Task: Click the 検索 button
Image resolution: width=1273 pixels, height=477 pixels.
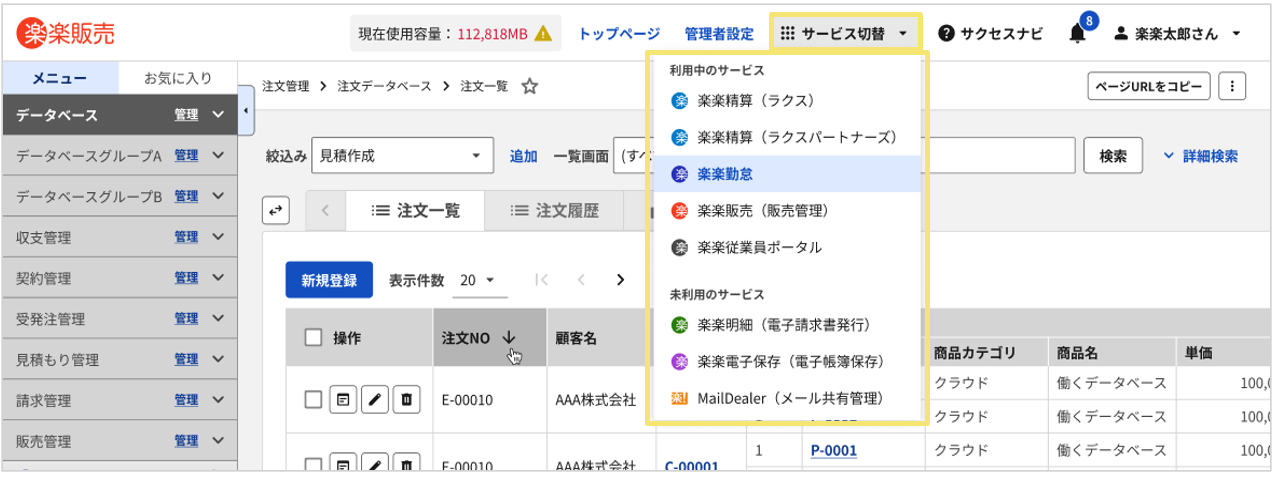Action: [1113, 156]
